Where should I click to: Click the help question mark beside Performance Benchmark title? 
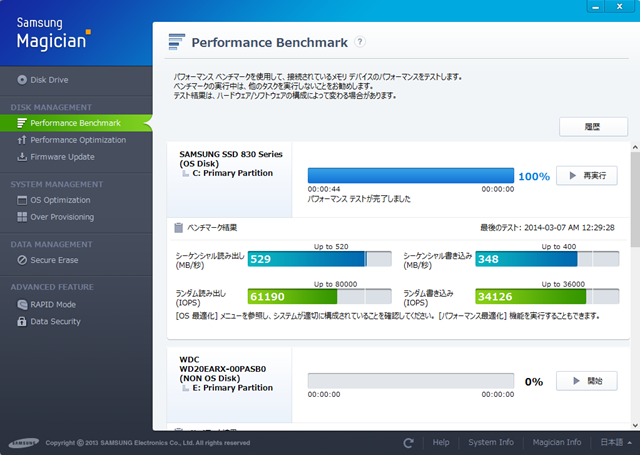360,42
